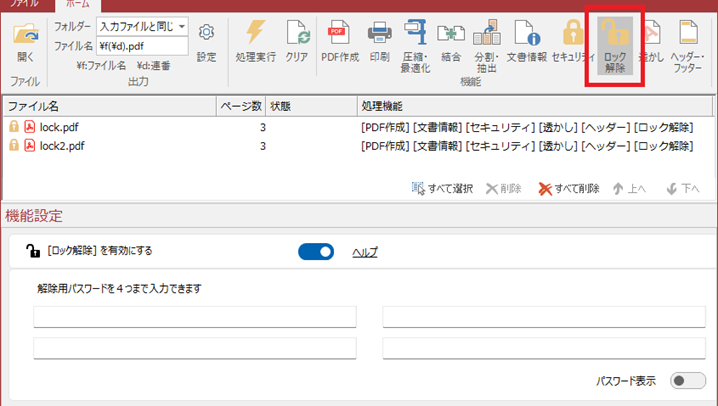Move file up with 上へ
The height and width of the screenshot is (406, 718).
pyautogui.click(x=630, y=189)
